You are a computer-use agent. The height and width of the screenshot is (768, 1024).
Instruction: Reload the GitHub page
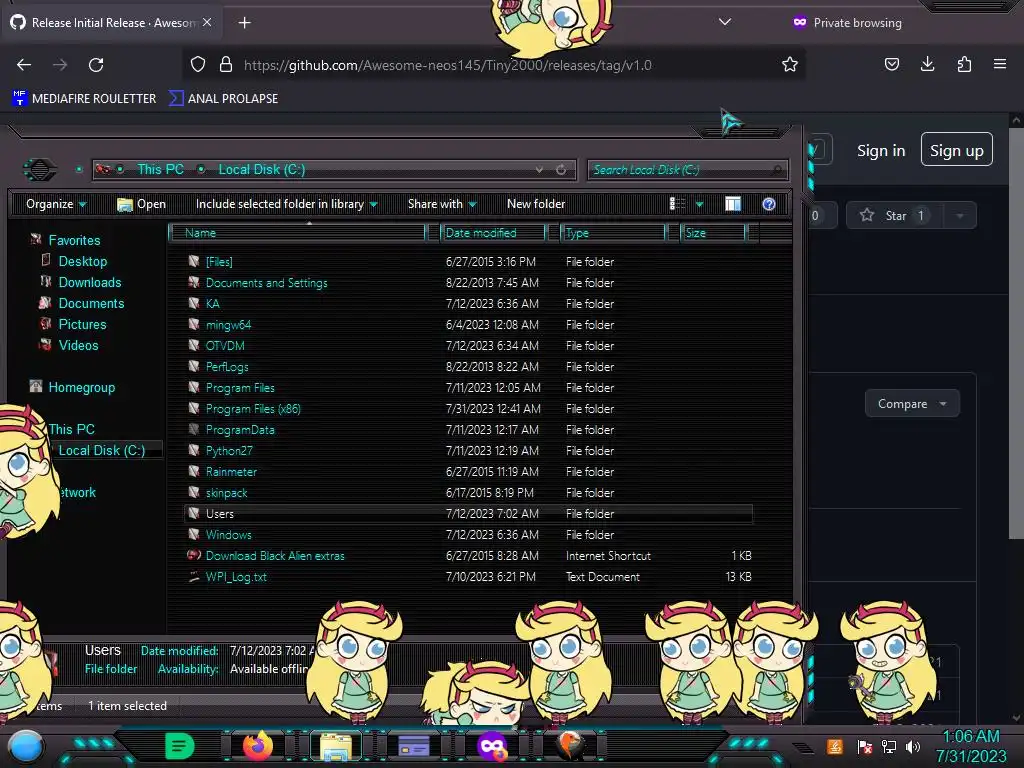click(96, 65)
